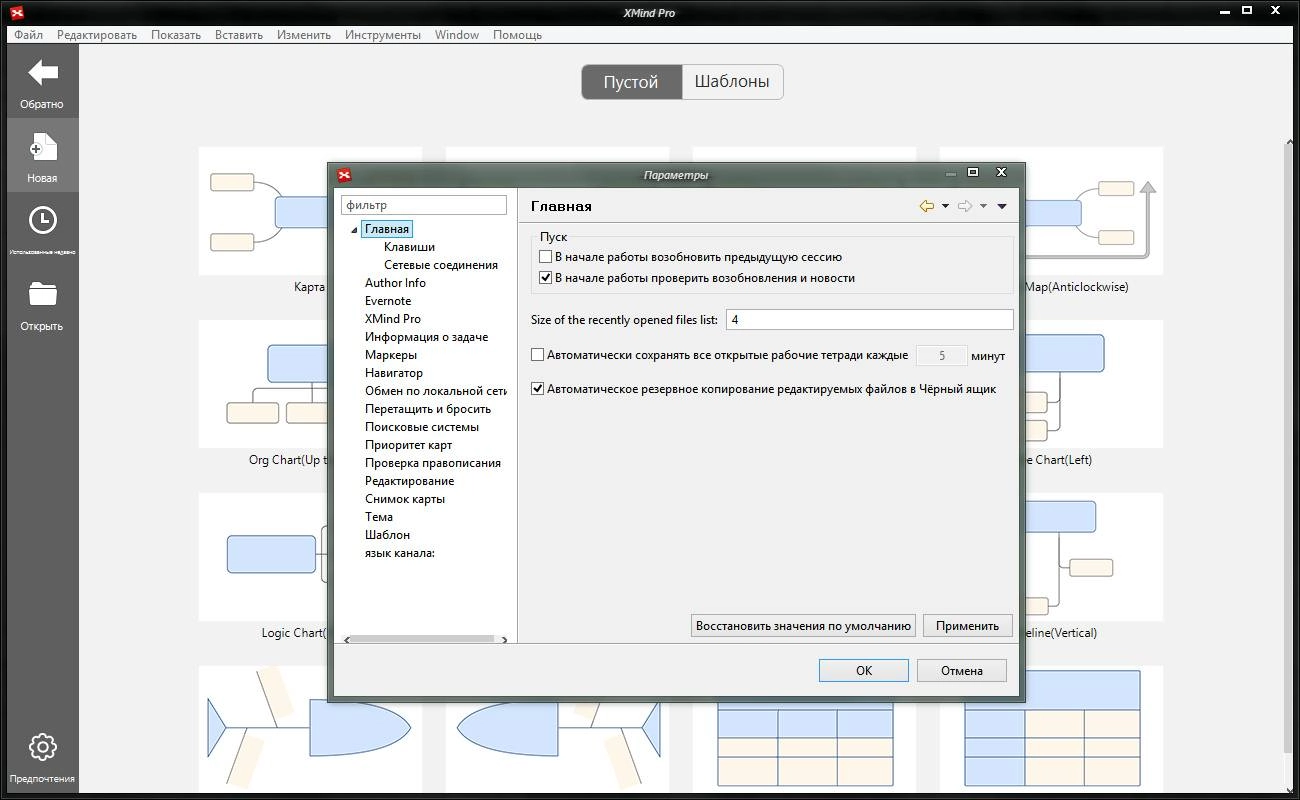Open the Показать menu
This screenshot has height=800, width=1300.
[176, 34]
